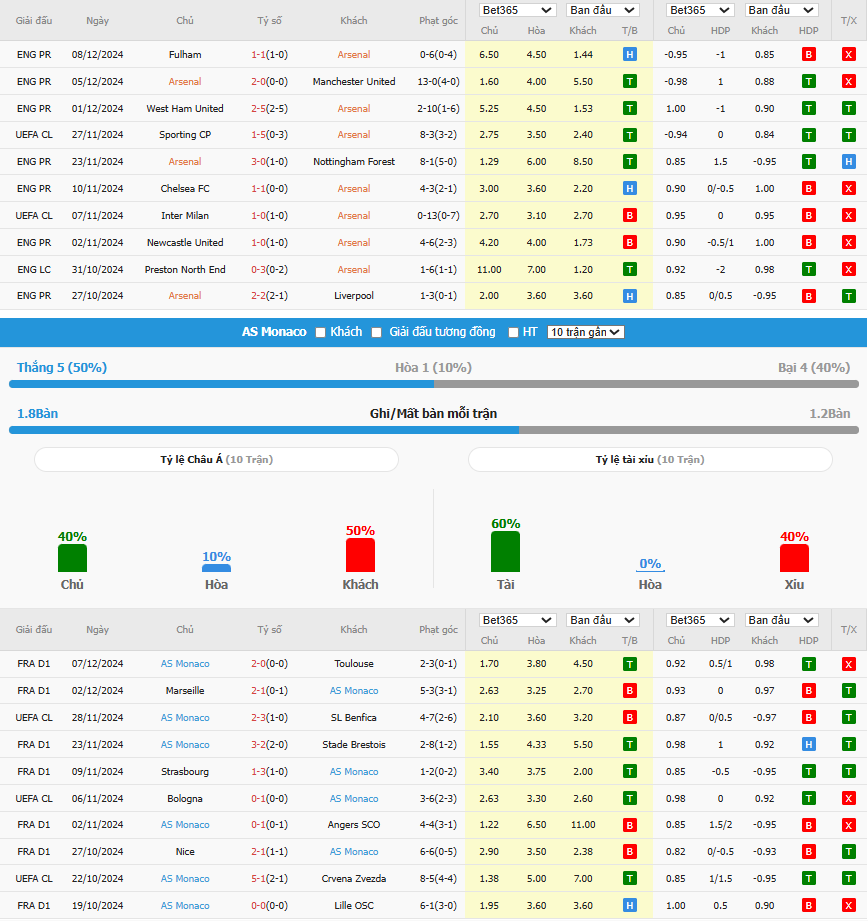
Task: Tick the Giải đấu tương đồng checkbox
Action: [x=376, y=332]
